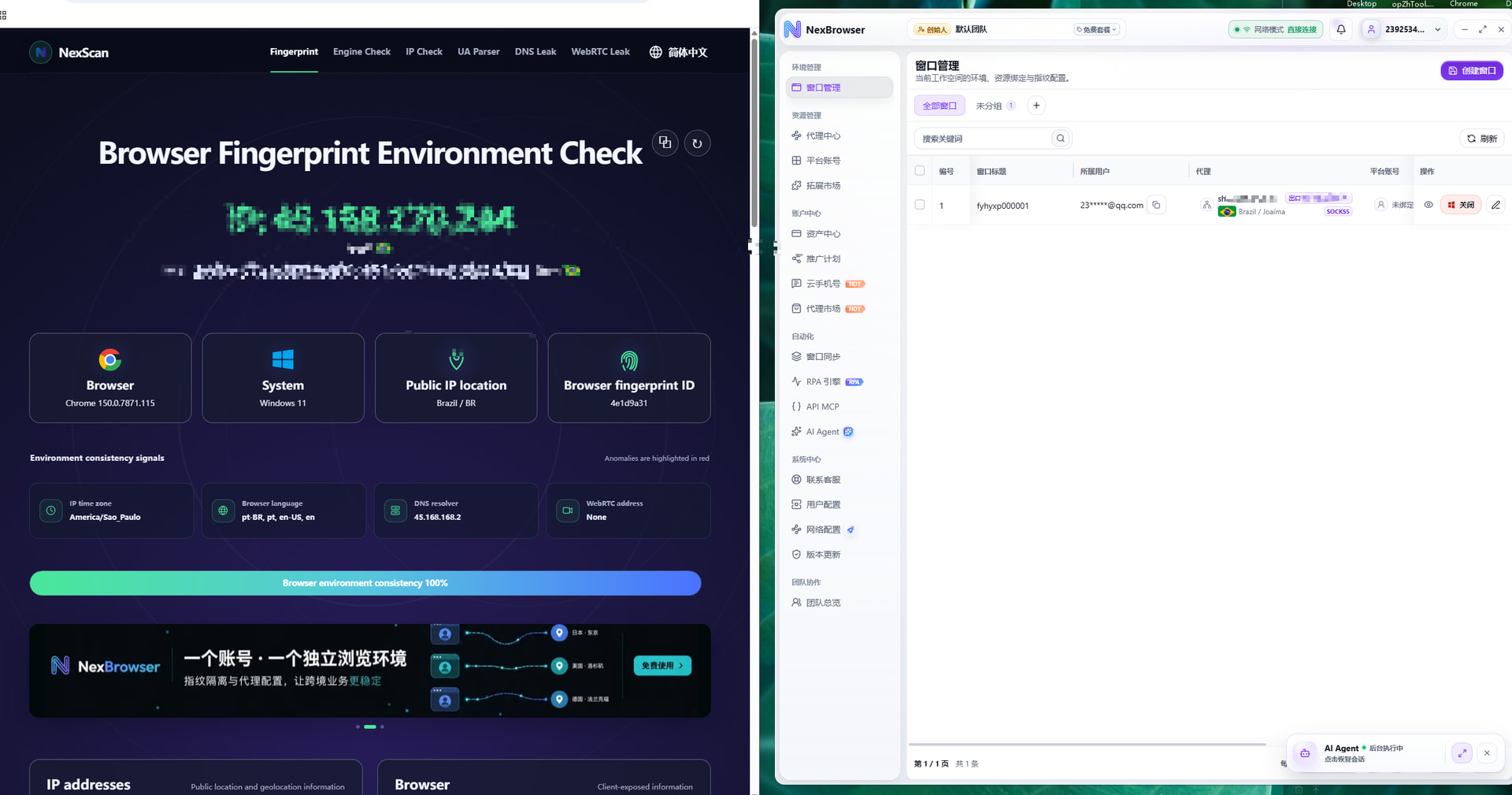Screen dimensions: 1512x795
Task: Select the middle active carousel dot under the banner
Action: (370, 726)
